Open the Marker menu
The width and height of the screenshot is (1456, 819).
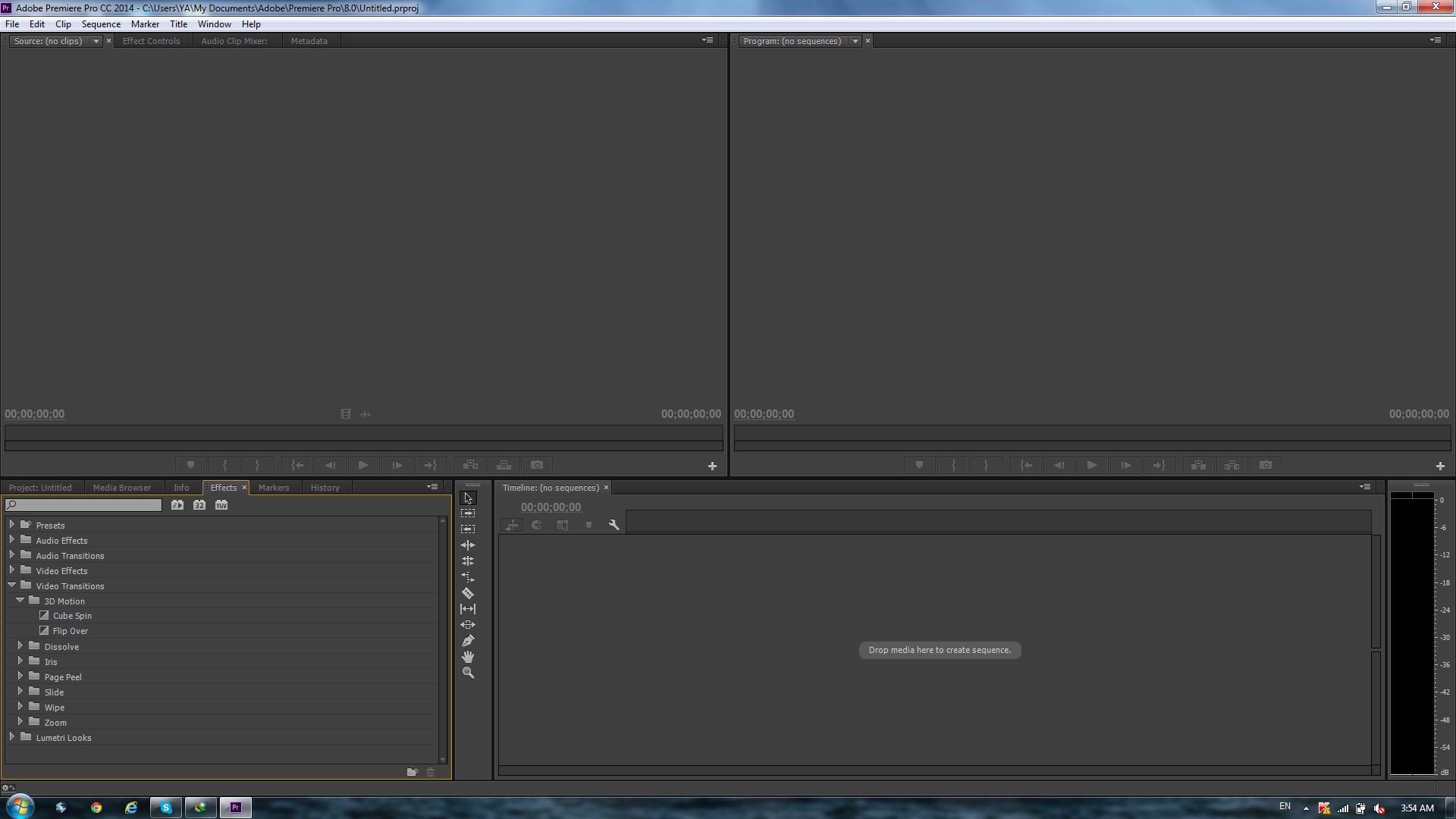click(145, 24)
